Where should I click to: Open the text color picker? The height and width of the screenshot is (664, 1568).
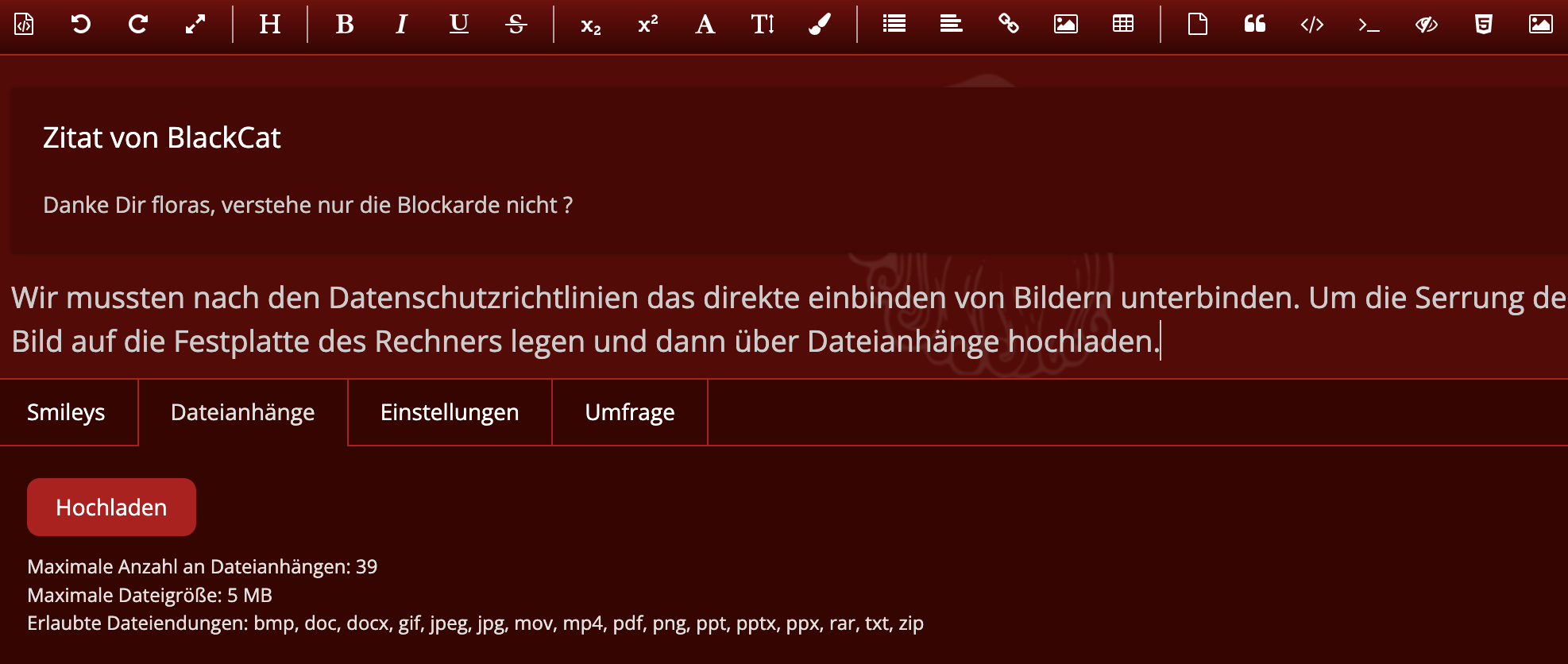(820, 25)
